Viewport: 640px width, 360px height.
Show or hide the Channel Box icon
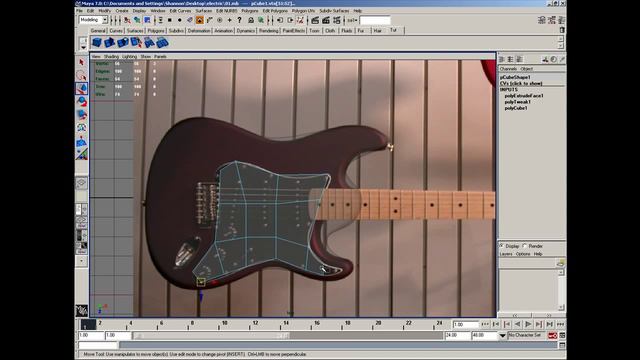(x=562, y=20)
